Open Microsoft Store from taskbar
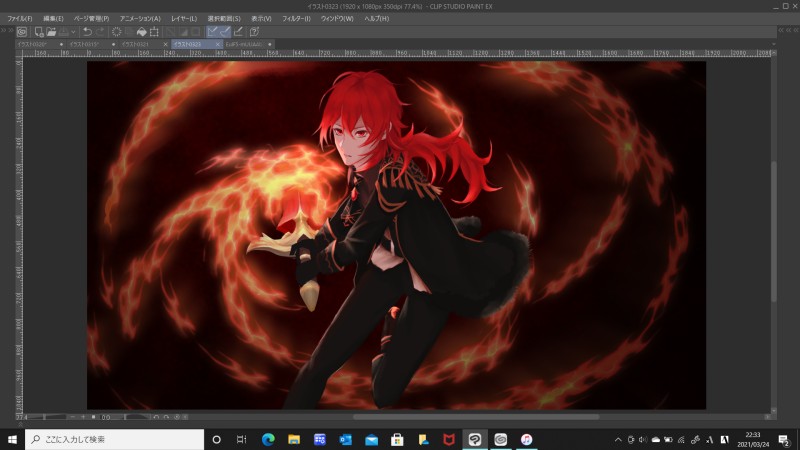This screenshot has height=450, width=800. (397, 439)
